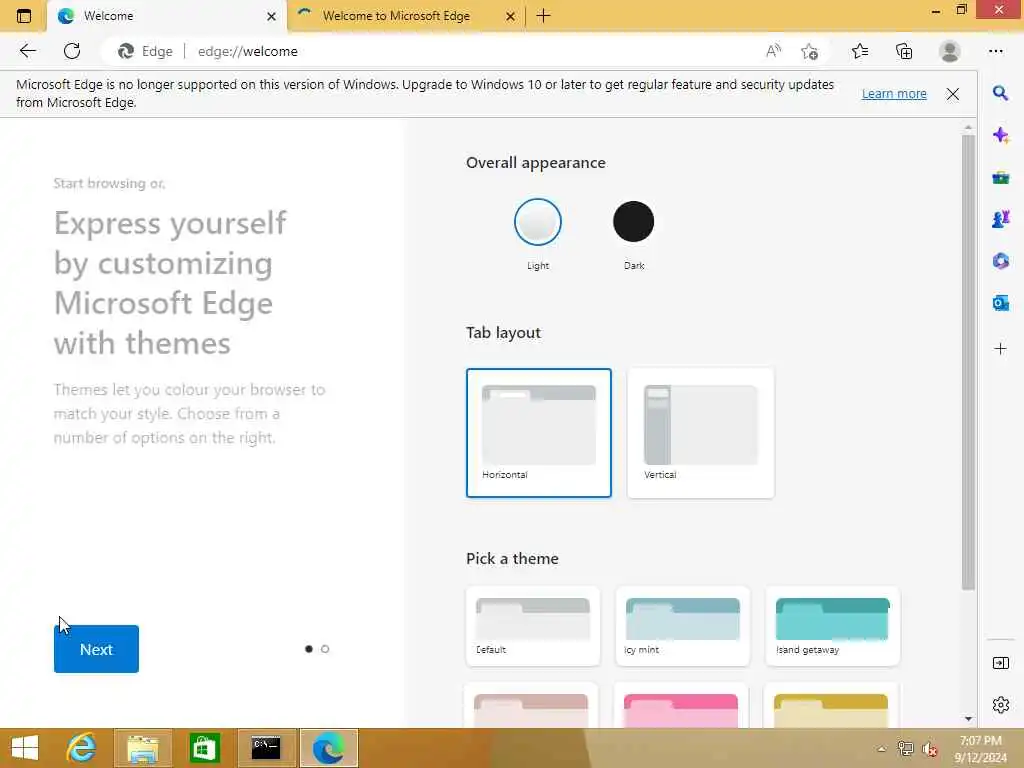
Task: Open the network tray icon
Action: (x=905, y=749)
